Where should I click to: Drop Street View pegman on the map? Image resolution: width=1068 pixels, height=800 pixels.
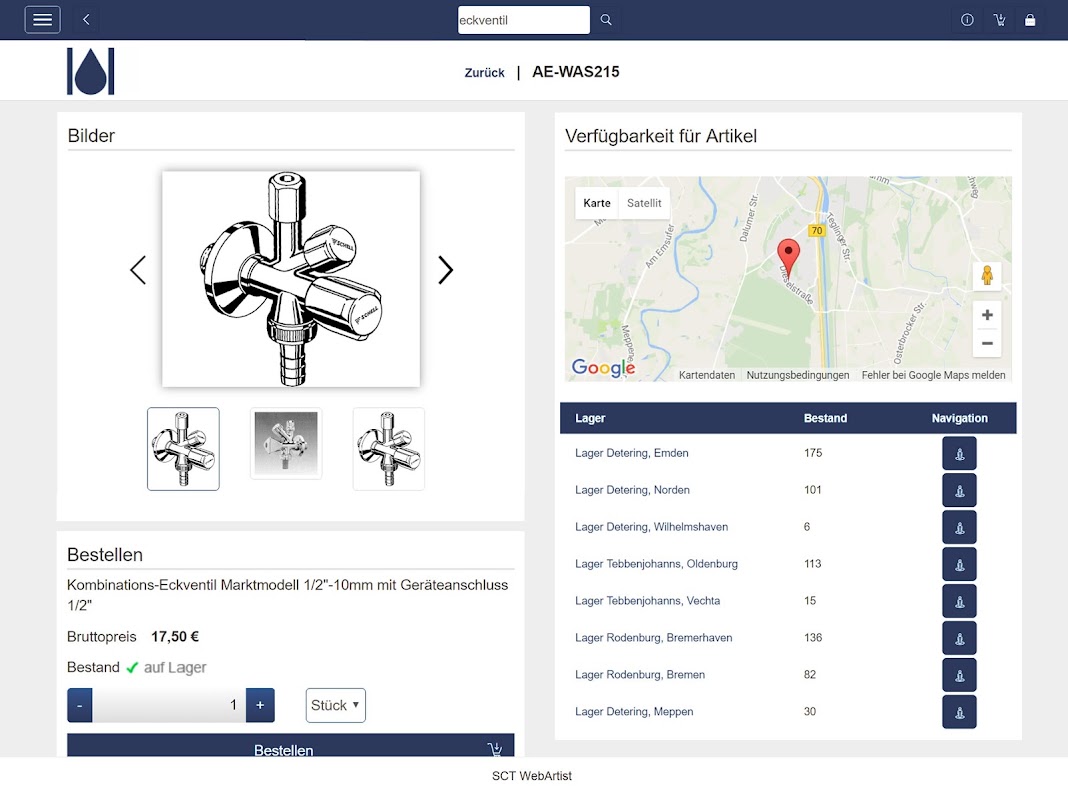[986, 276]
